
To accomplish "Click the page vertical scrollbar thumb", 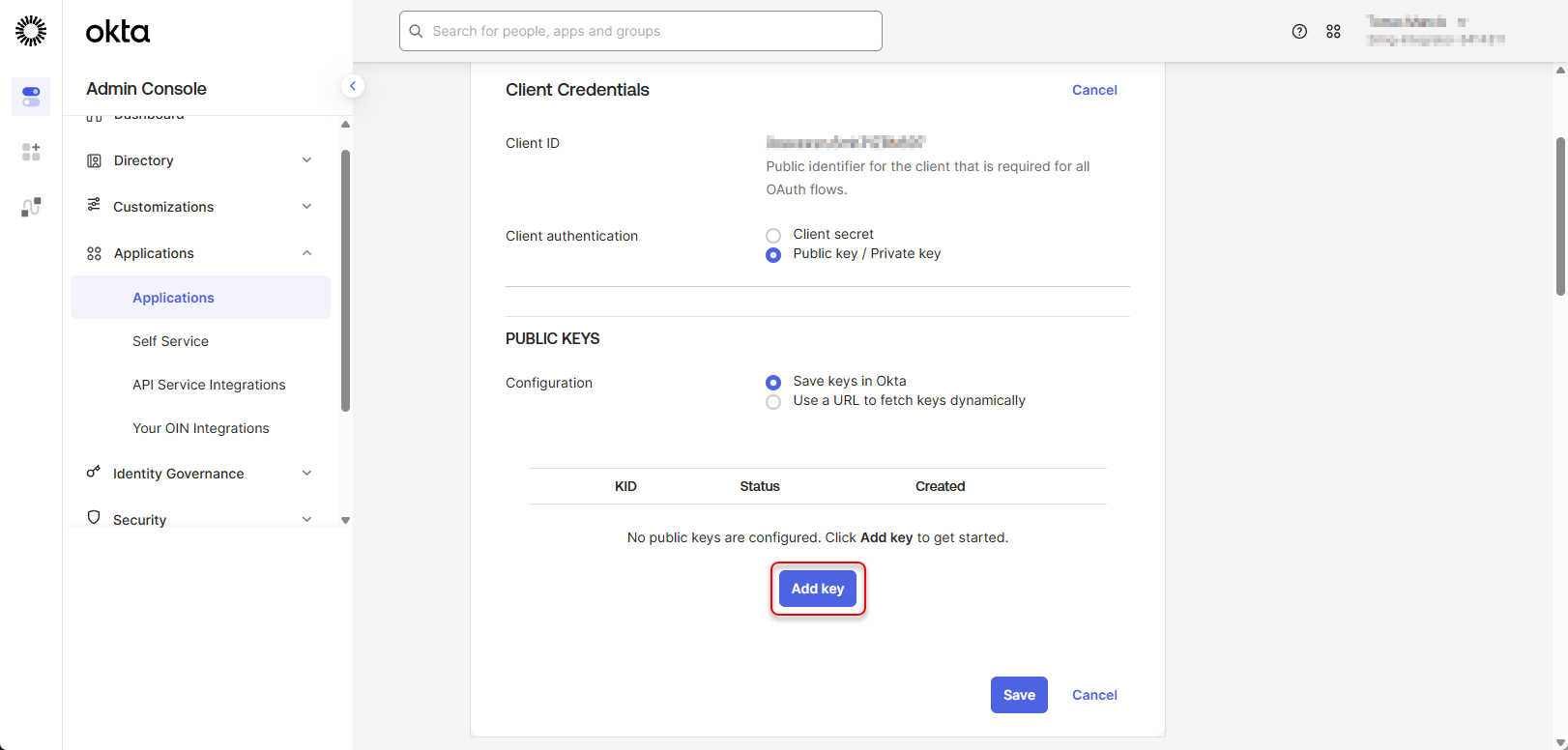I will (1560, 216).
